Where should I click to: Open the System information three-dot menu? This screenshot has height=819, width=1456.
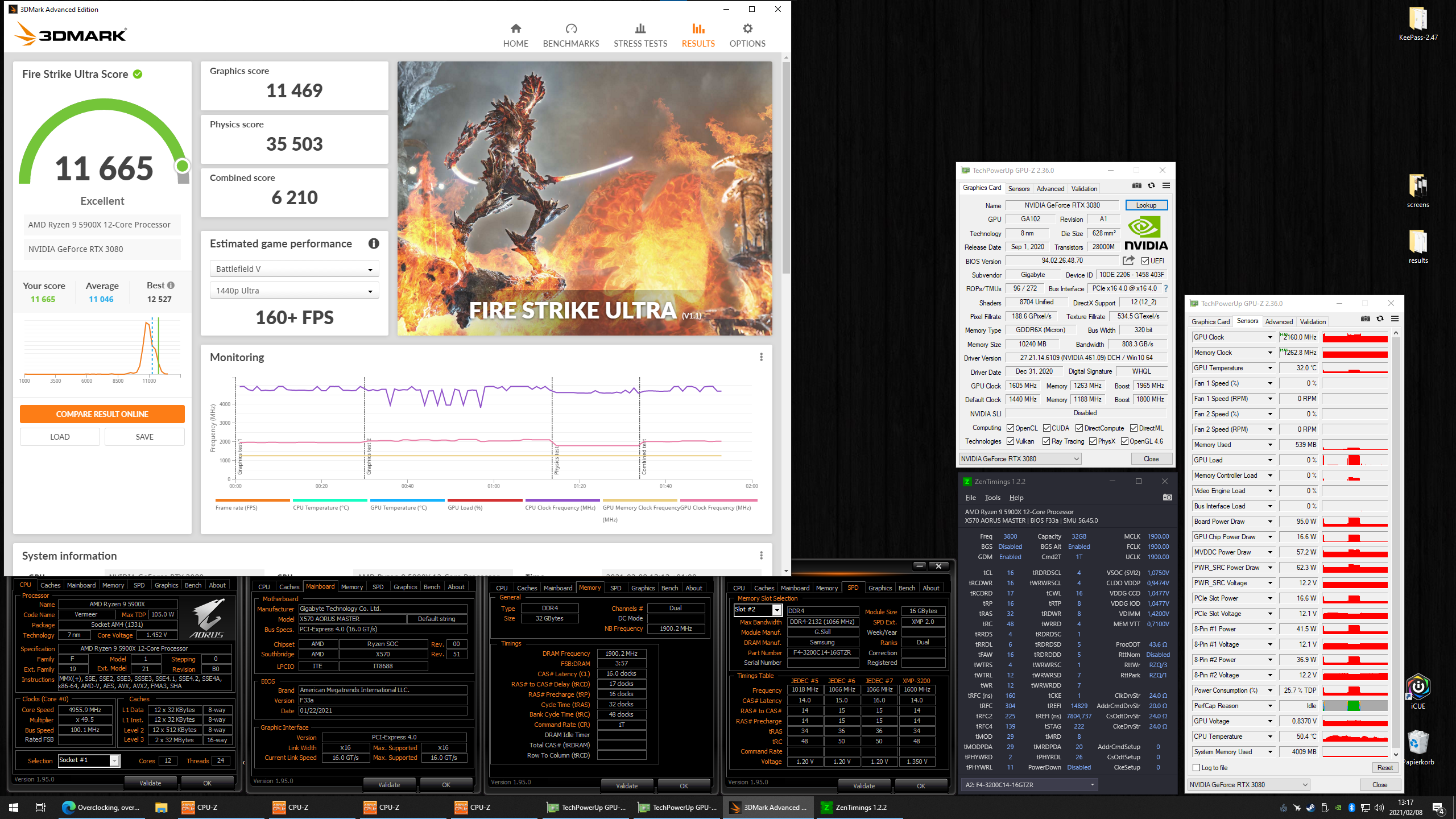[761, 555]
